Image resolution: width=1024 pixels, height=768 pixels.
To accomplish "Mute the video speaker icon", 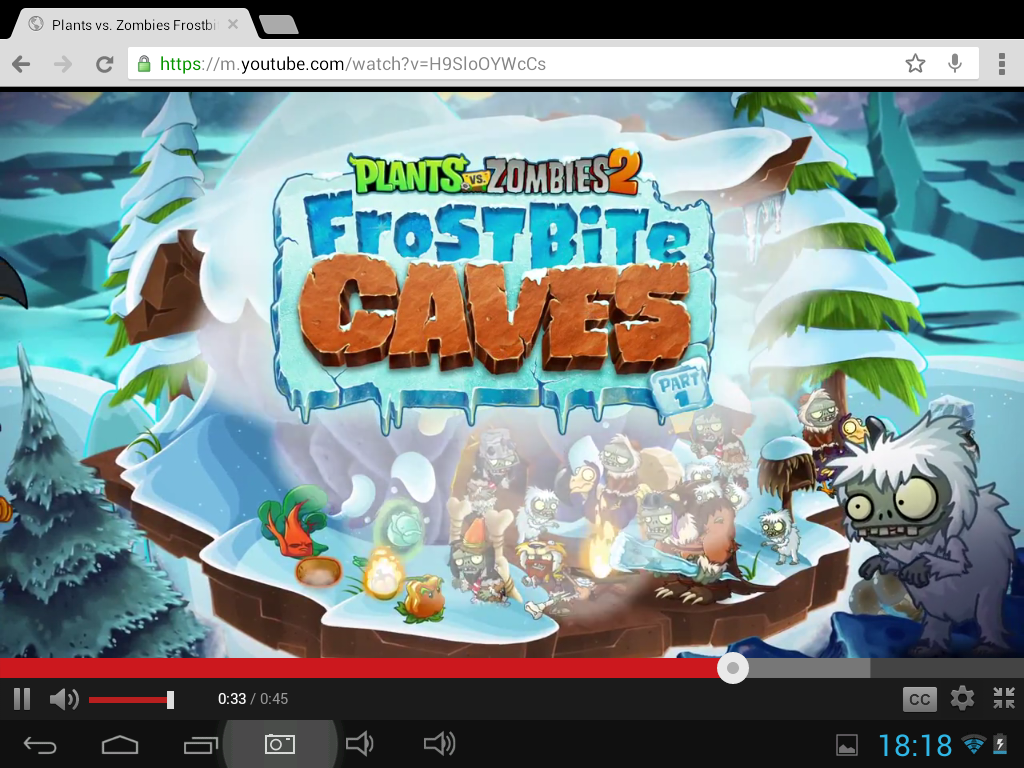I will (x=63, y=699).
